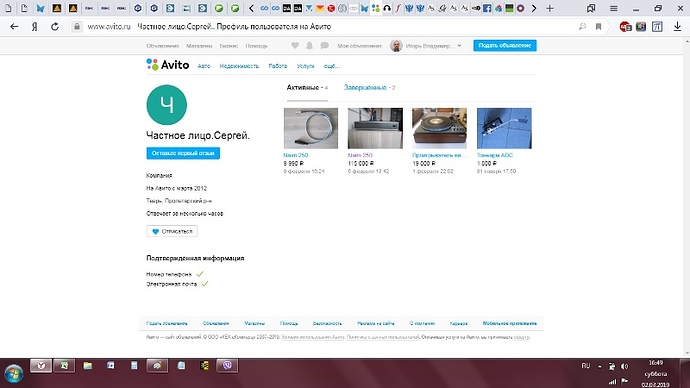Image resolution: width=690 pixels, height=388 pixels.
Task: Click the padlock site security icon
Action: click(x=77, y=26)
